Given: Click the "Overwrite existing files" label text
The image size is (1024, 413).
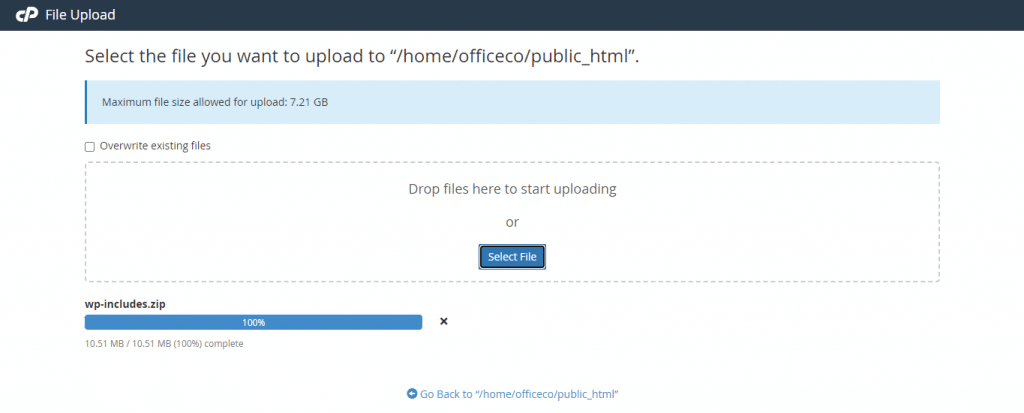Looking at the screenshot, I should tap(155, 146).
